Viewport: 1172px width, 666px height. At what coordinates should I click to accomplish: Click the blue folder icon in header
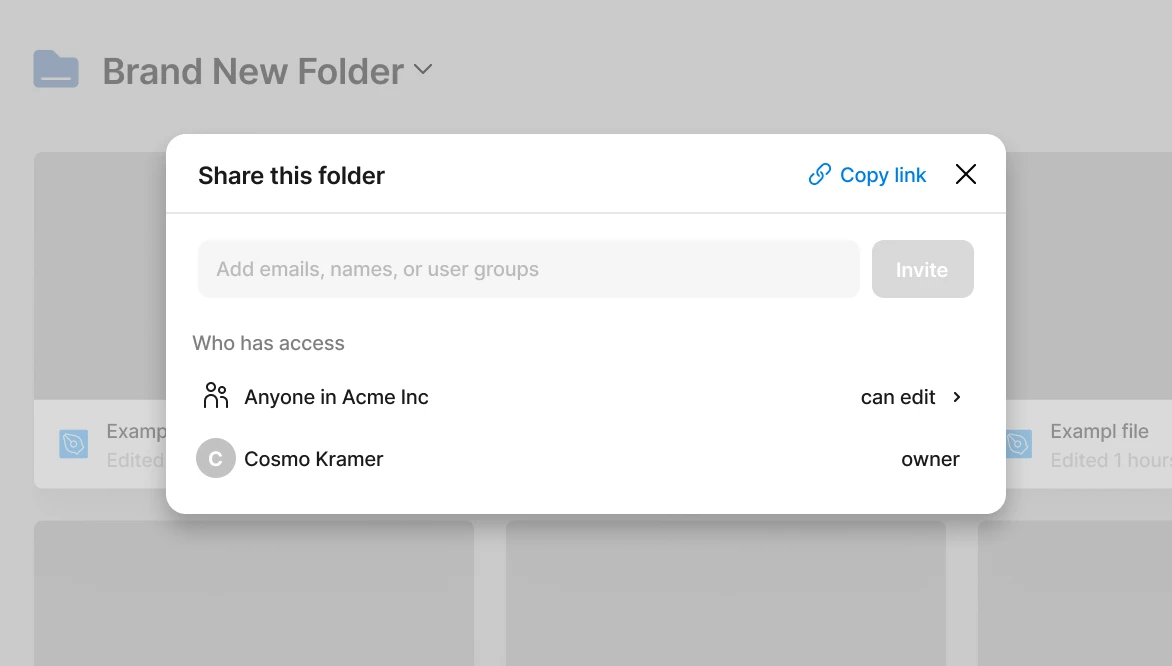coord(56,70)
